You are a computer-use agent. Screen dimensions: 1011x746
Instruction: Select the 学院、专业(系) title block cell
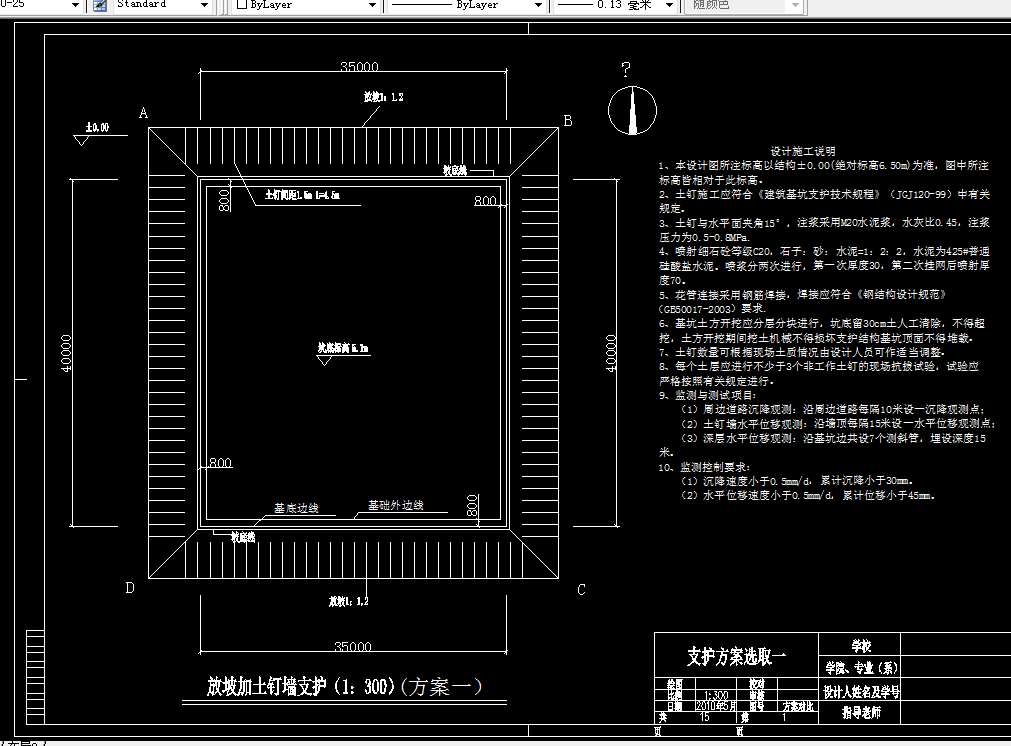[x=861, y=668]
